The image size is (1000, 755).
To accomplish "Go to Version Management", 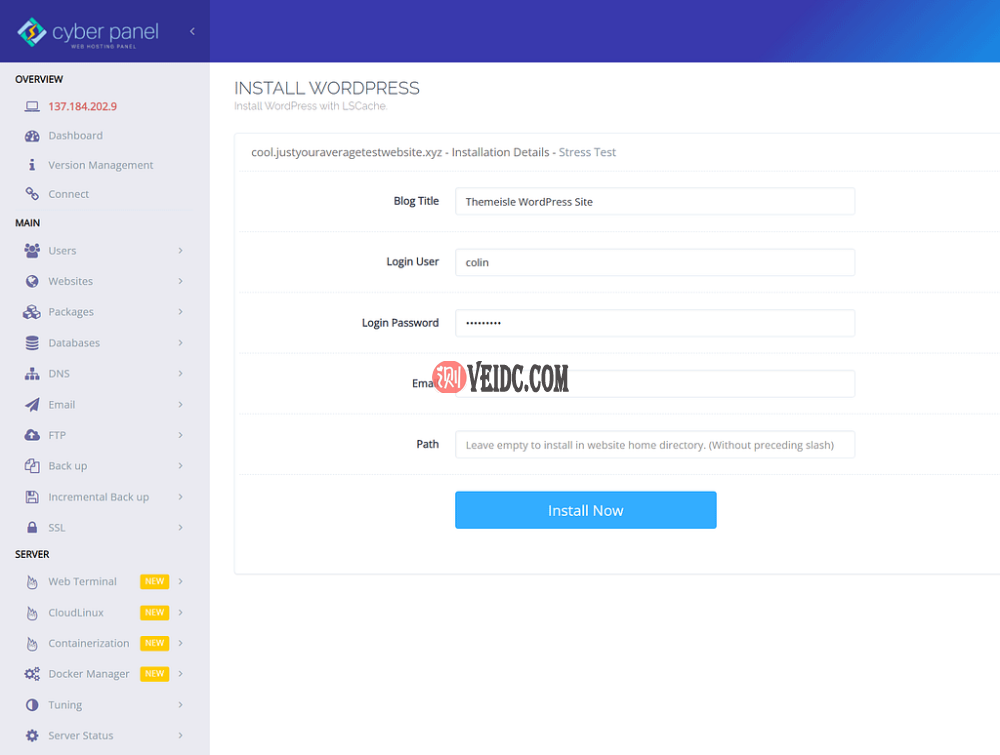I will pos(99,164).
